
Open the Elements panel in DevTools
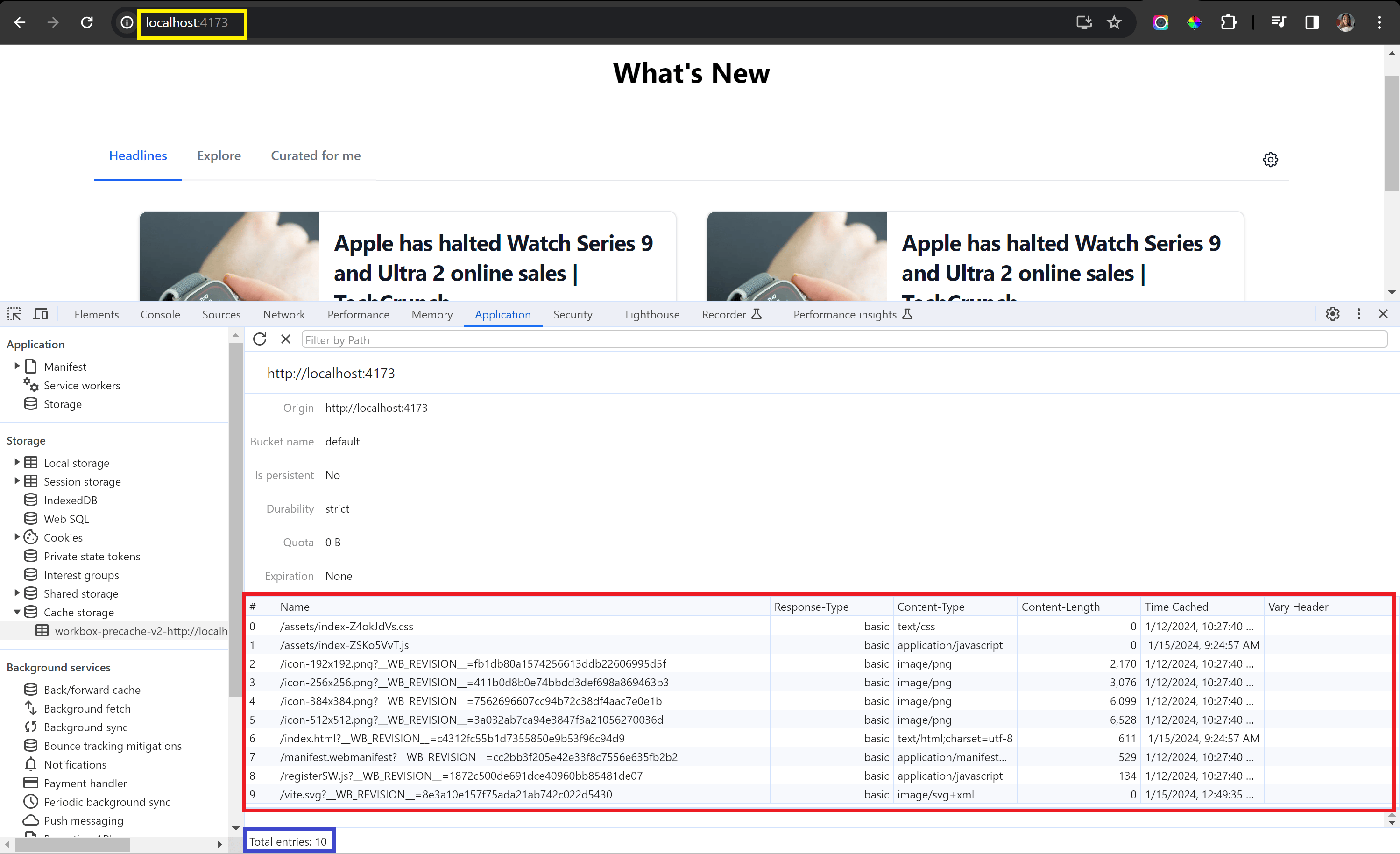pyautogui.click(x=97, y=315)
